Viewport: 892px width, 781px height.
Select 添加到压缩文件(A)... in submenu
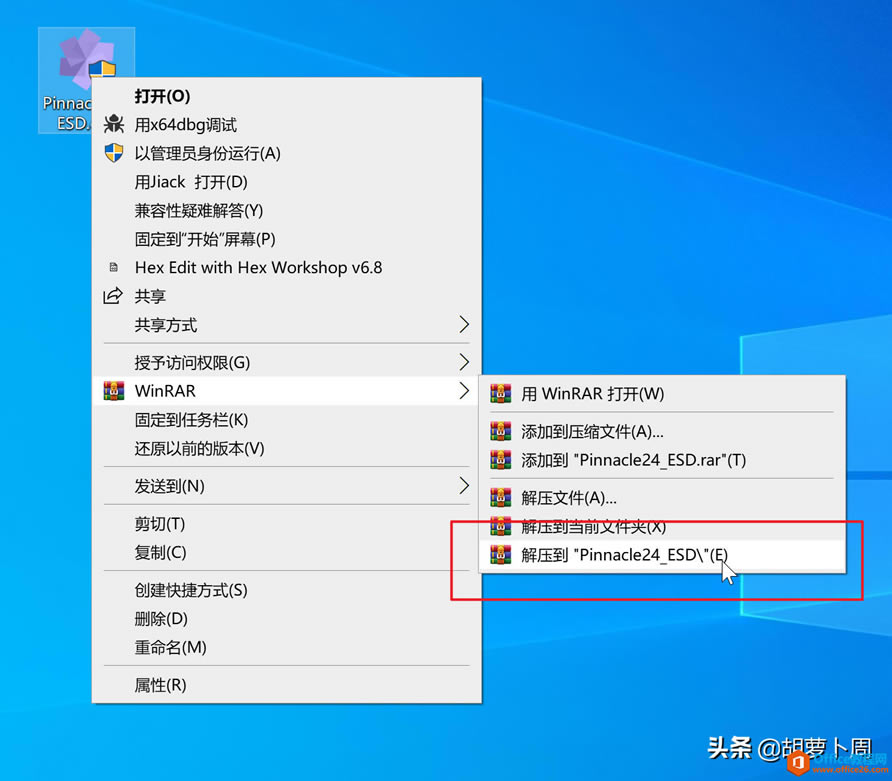[663, 432]
